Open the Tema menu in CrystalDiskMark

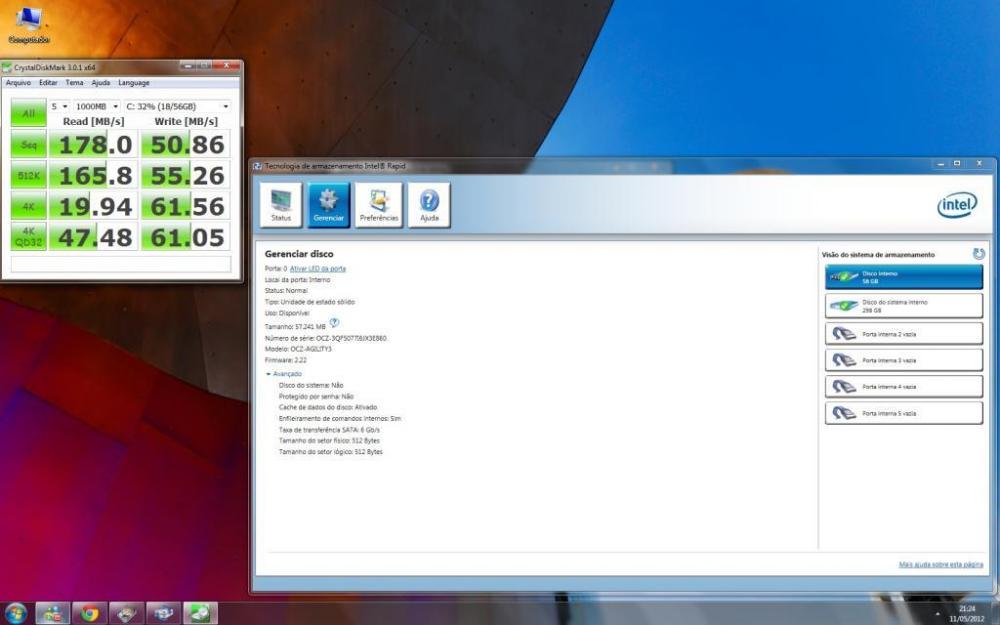coord(74,83)
